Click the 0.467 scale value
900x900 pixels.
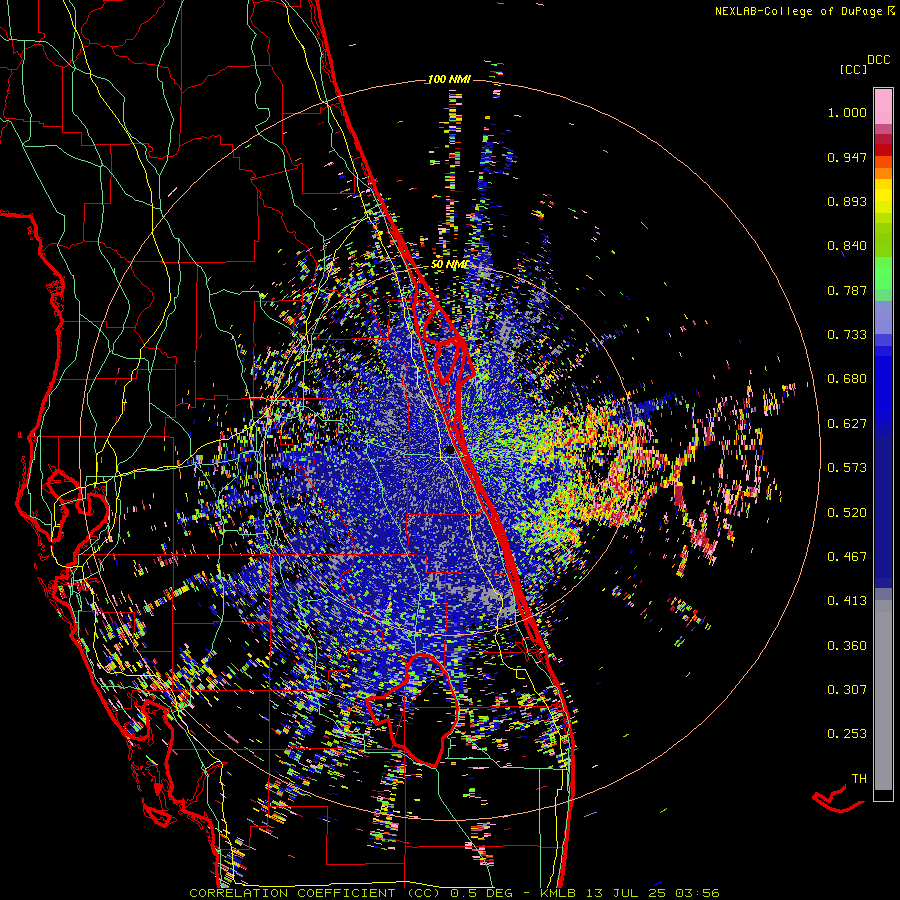pos(847,557)
